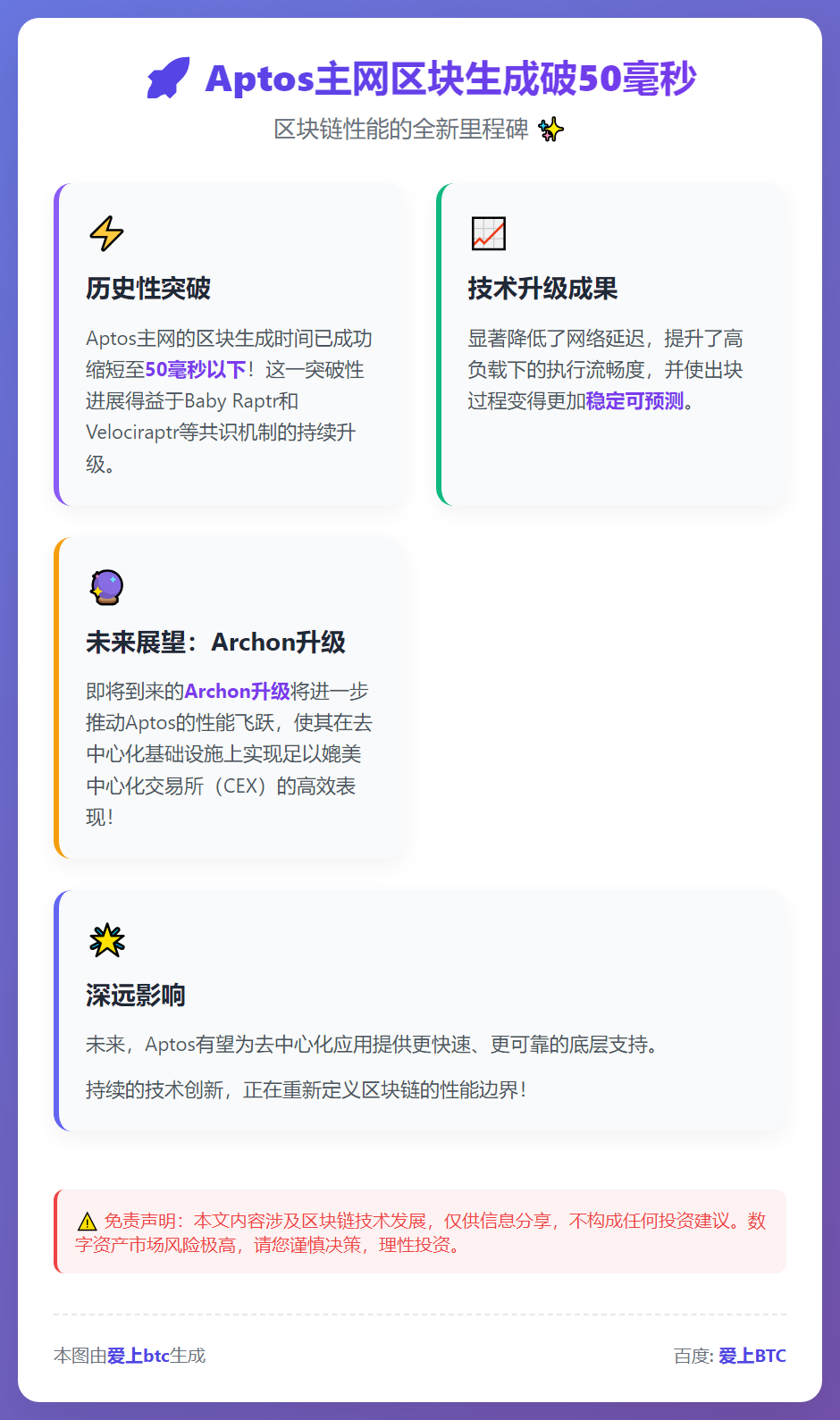The width and height of the screenshot is (840, 1420).
Task: Click the highlighted text 50毫秒以下
Action: 196,370
